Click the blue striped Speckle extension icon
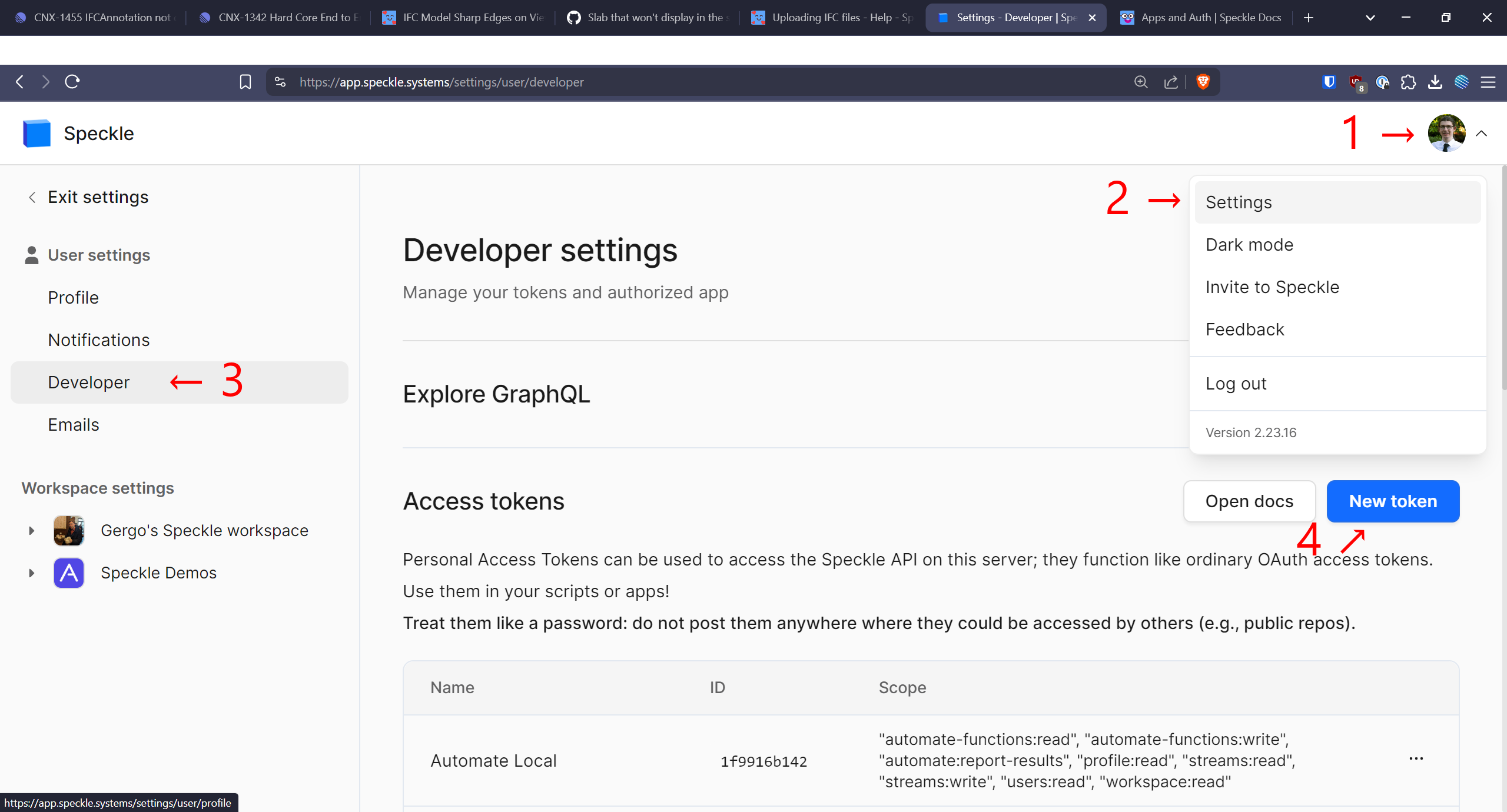The image size is (1507, 812). pyautogui.click(x=1462, y=82)
